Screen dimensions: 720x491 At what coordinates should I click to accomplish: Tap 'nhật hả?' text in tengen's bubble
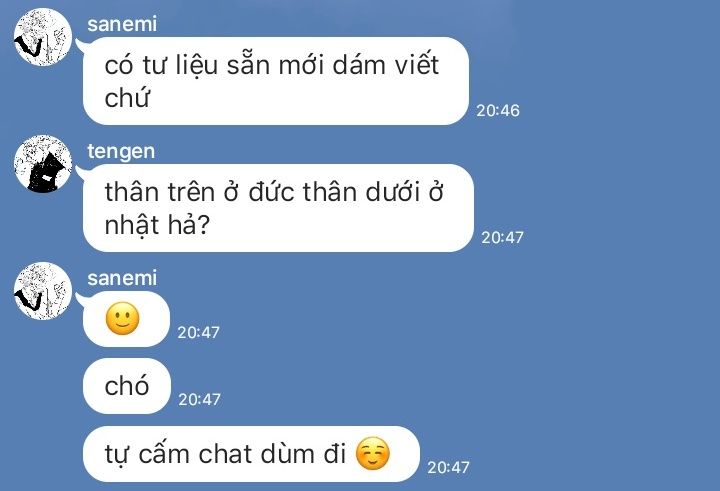tap(157, 225)
